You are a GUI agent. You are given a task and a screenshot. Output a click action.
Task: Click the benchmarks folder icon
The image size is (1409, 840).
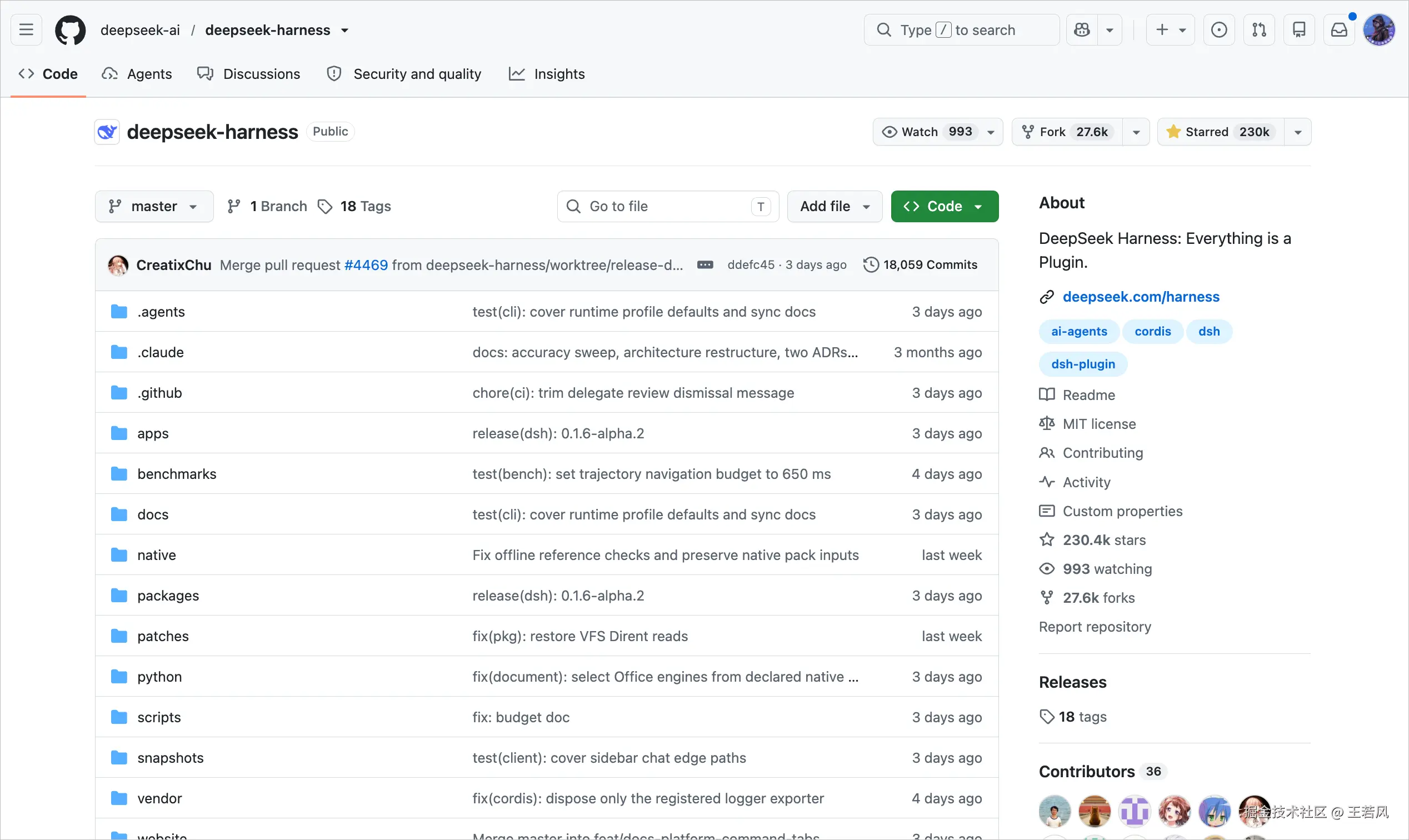pos(119,474)
